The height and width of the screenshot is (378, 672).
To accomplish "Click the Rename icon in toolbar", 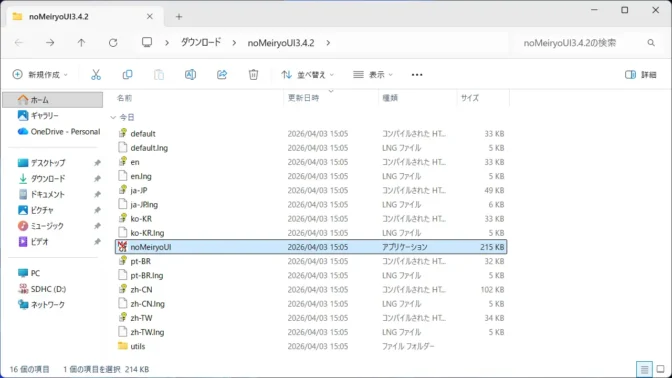I will pyautogui.click(x=190, y=75).
